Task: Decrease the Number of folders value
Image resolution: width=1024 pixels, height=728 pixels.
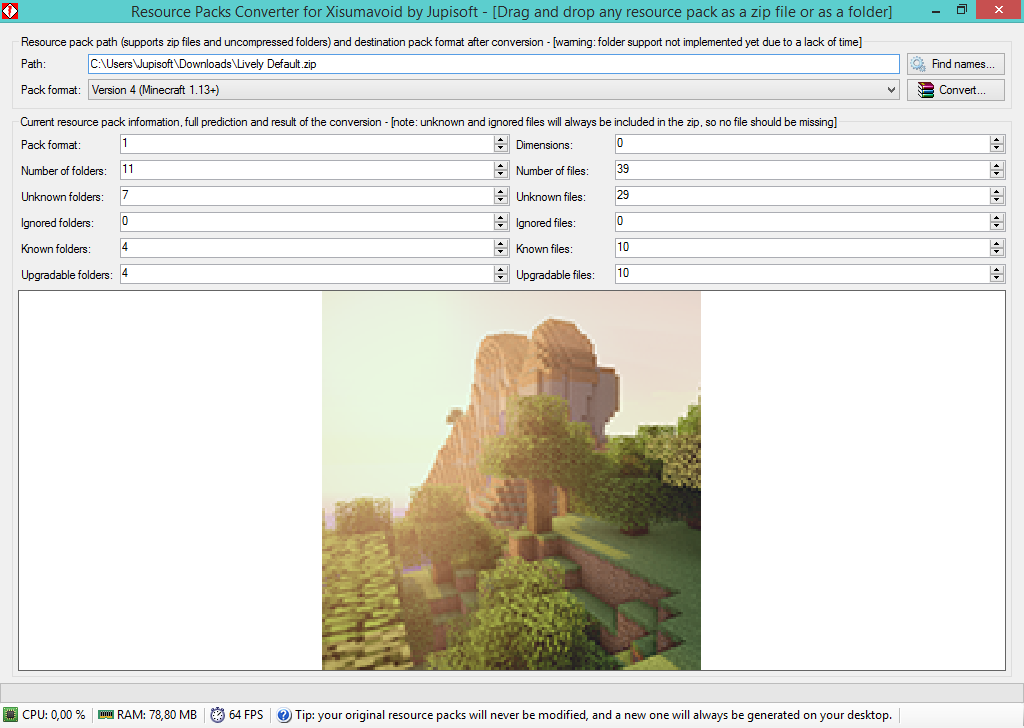Action: 501,174
